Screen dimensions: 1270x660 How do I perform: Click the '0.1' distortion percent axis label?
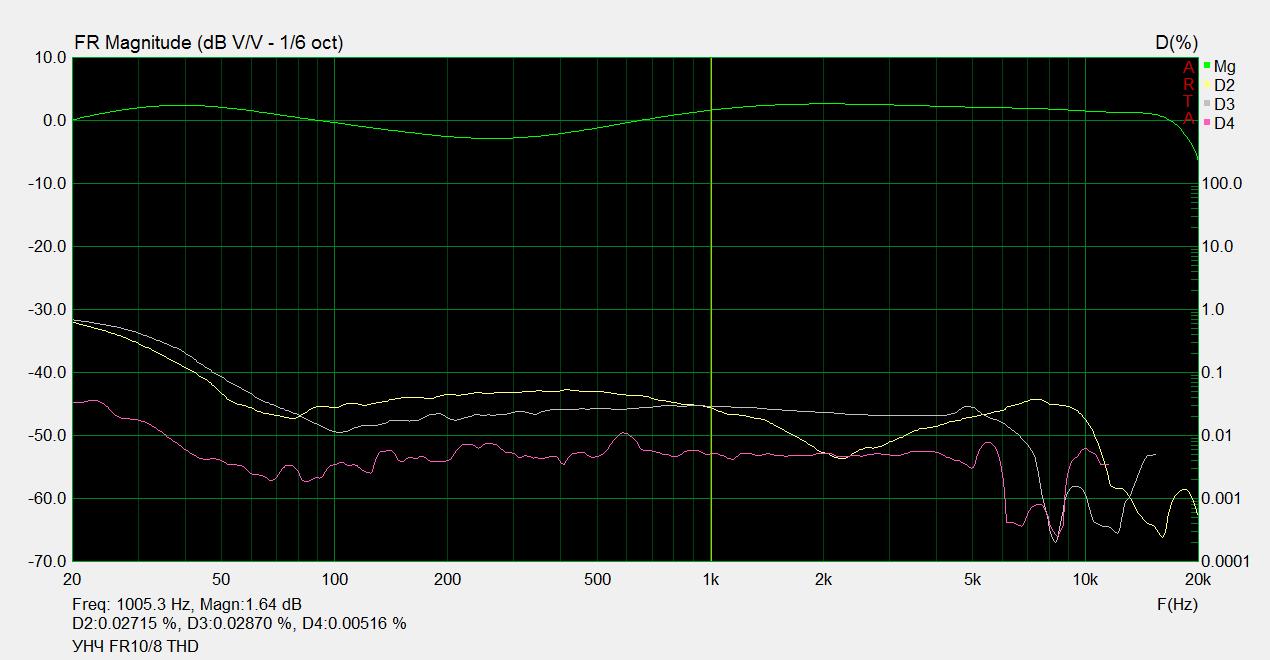coord(1212,373)
